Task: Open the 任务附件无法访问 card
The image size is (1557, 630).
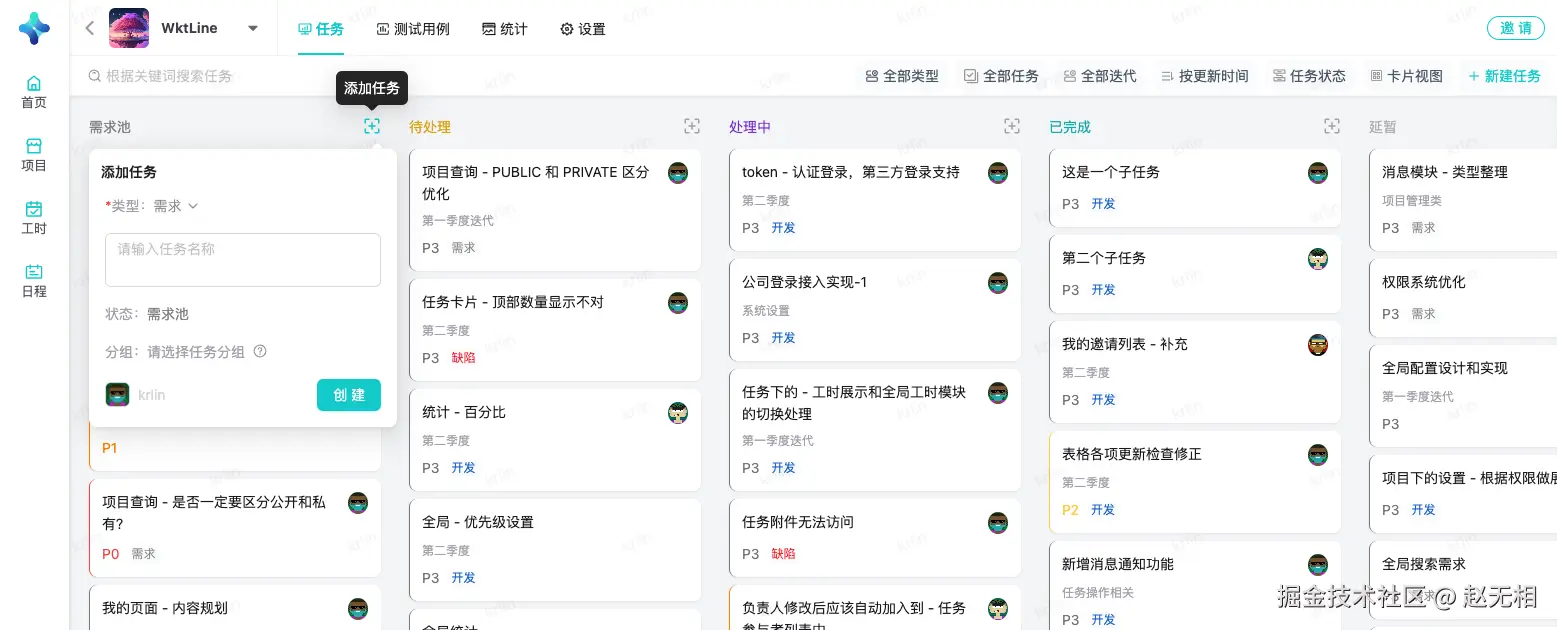Action: click(875, 538)
